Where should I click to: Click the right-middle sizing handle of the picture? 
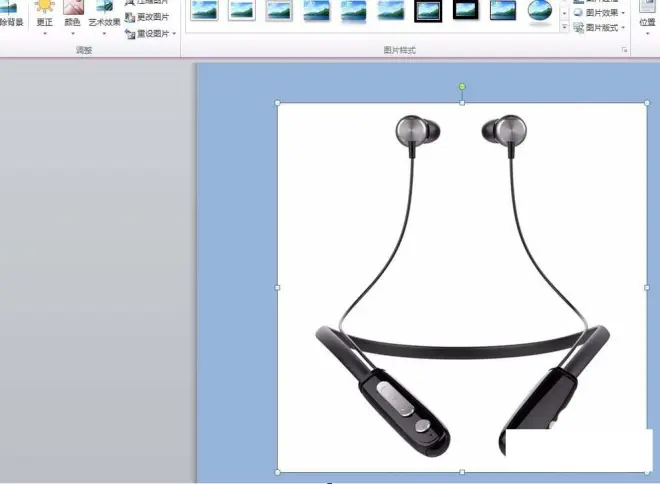[x=647, y=287]
